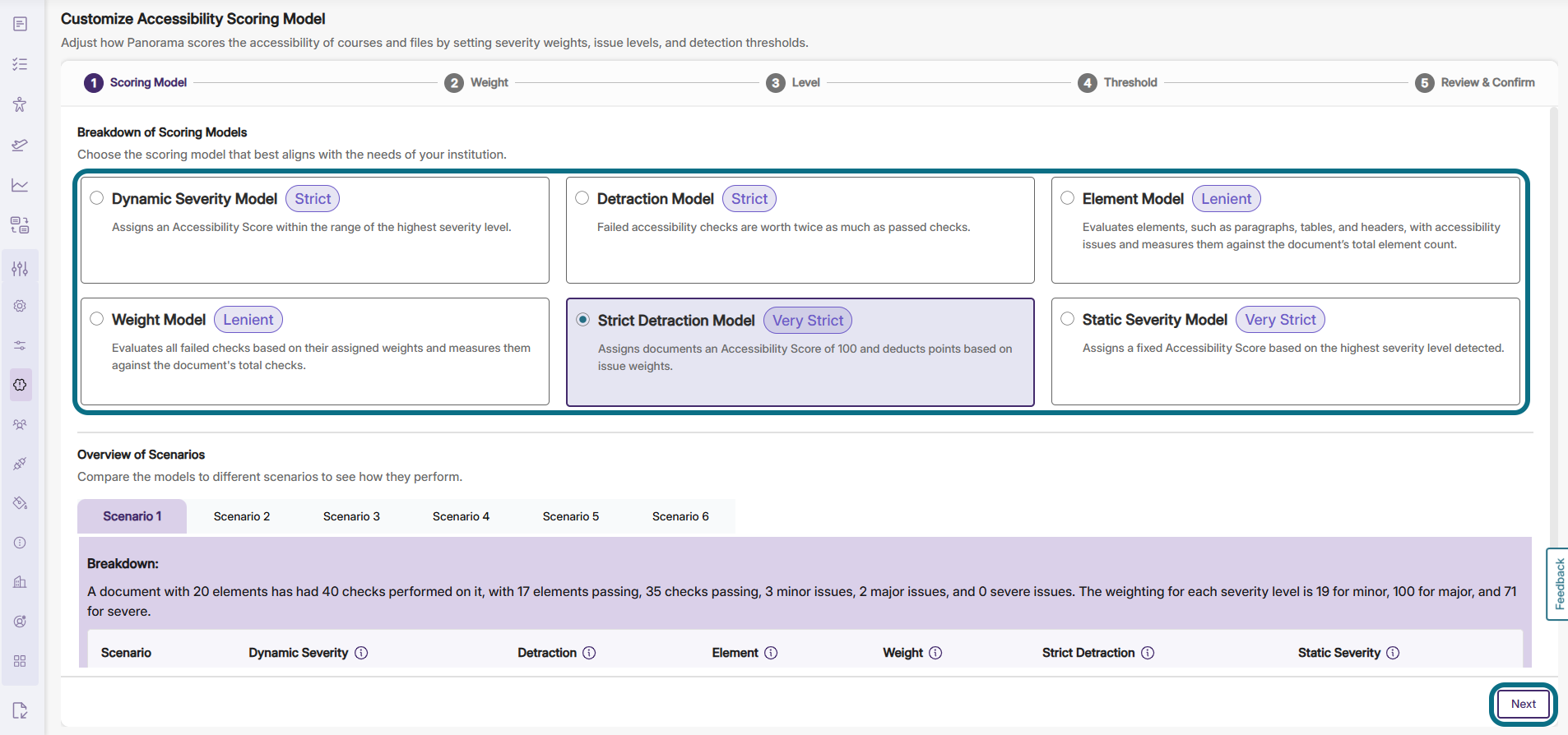The width and height of the screenshot is (1568, 735).
Task: Select the highlighted scoring badge sidebar icon
Action: (20, 385)
